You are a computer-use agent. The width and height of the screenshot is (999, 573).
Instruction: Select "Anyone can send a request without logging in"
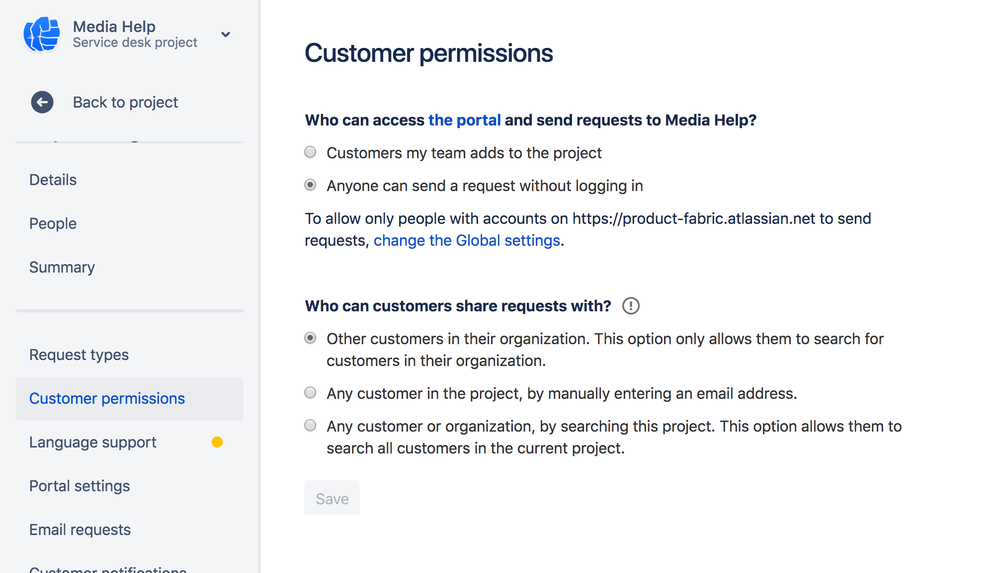[x=310, y=185]
